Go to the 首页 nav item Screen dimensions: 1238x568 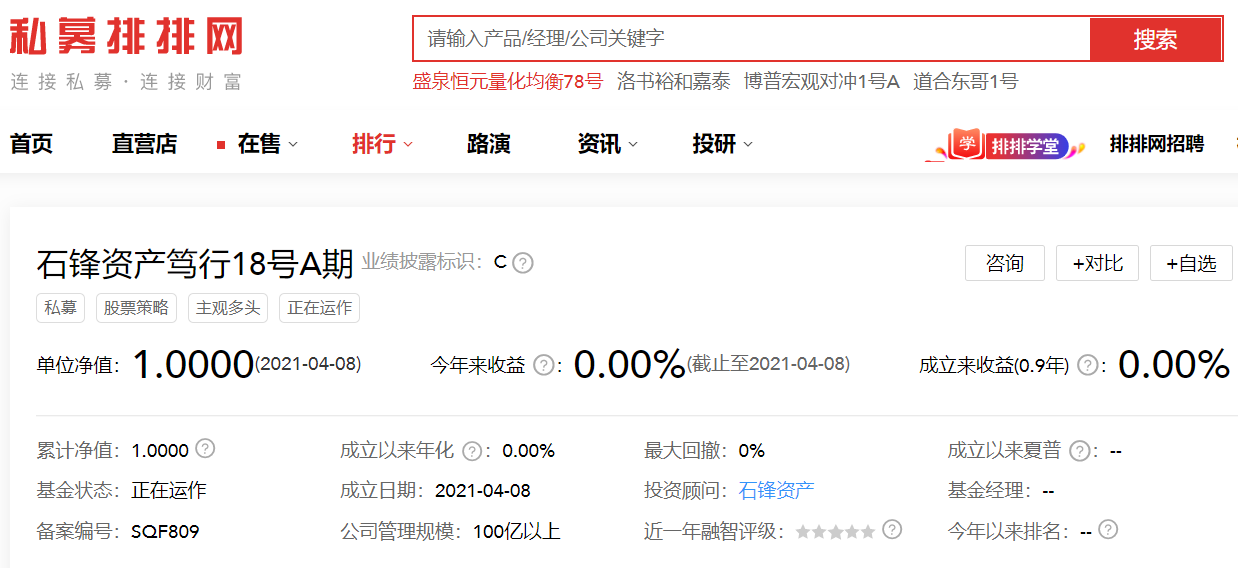[x=31, y=144]
